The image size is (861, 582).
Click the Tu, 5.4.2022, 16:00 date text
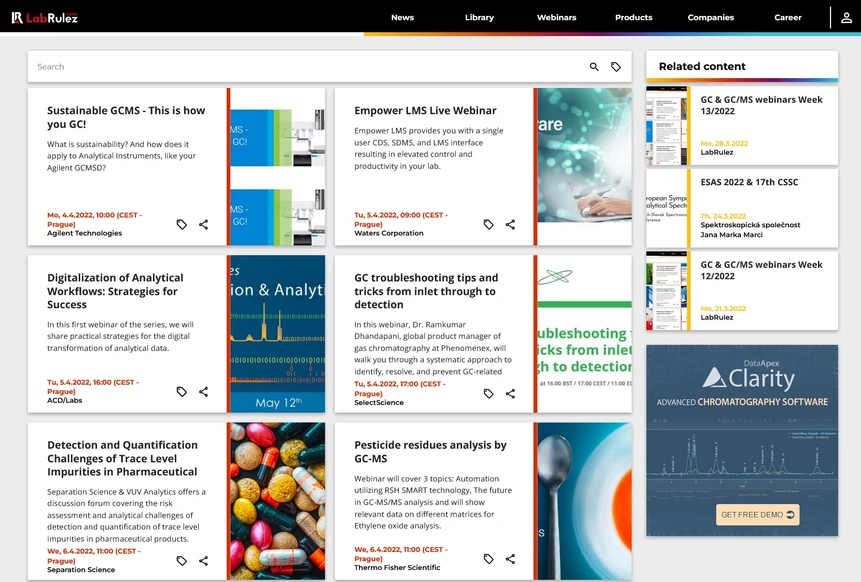93,387
